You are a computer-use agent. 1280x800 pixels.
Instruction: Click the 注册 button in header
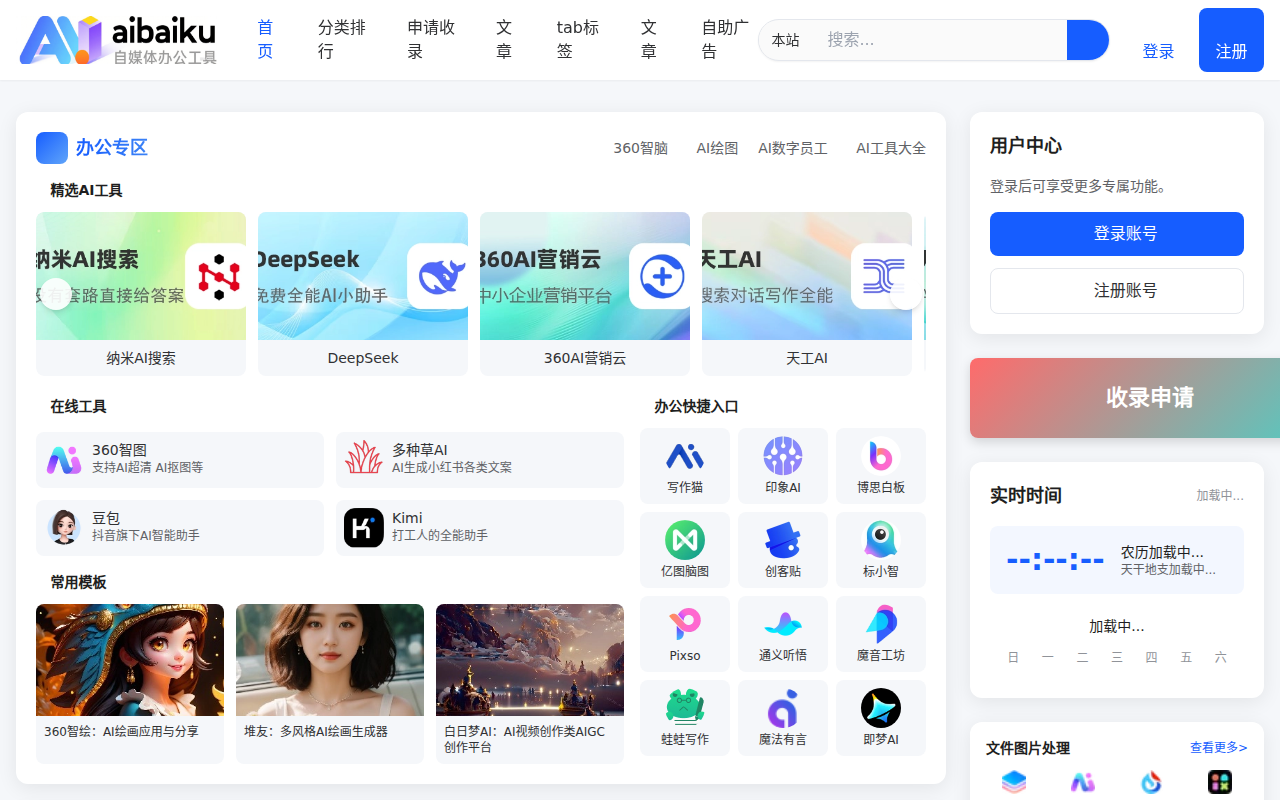point(1231,40)
